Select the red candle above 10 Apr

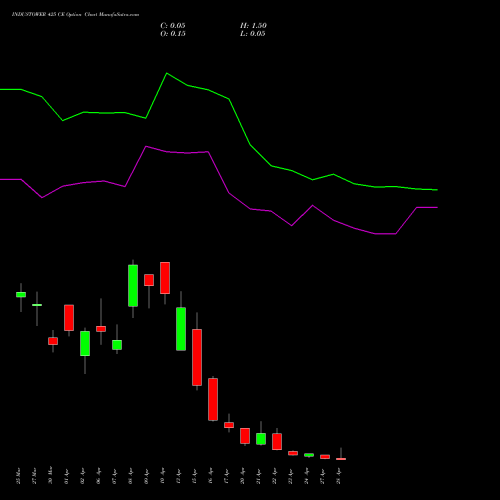tap(165, 278)
